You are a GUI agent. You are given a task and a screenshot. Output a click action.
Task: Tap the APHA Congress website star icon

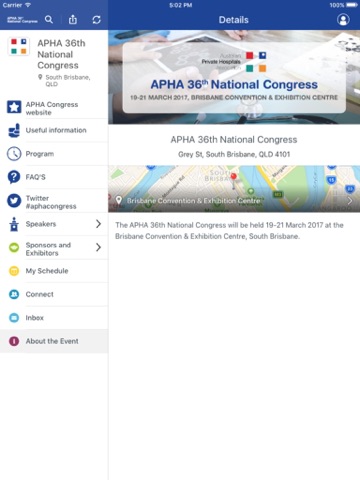click(x=14, y=107)
